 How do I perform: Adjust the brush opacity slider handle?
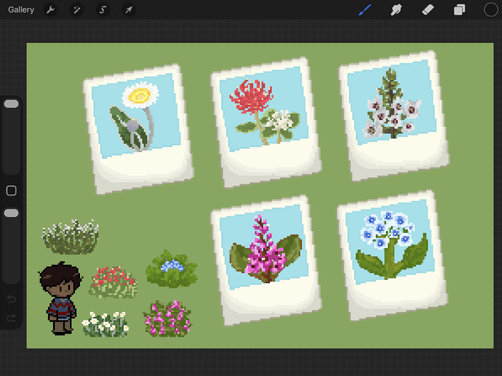coord(11,213)
